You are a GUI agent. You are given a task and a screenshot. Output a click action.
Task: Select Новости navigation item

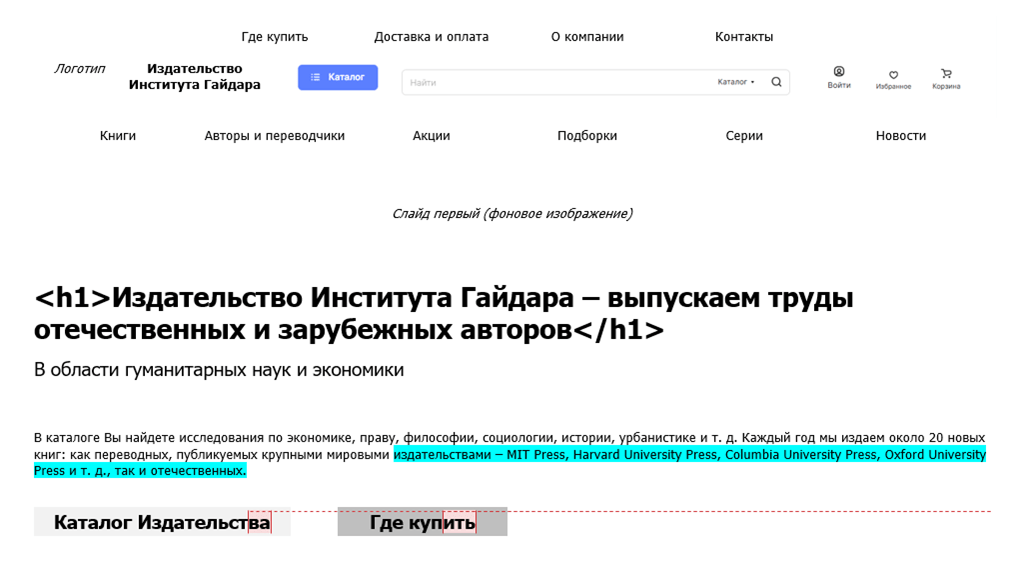coord(901,136)
